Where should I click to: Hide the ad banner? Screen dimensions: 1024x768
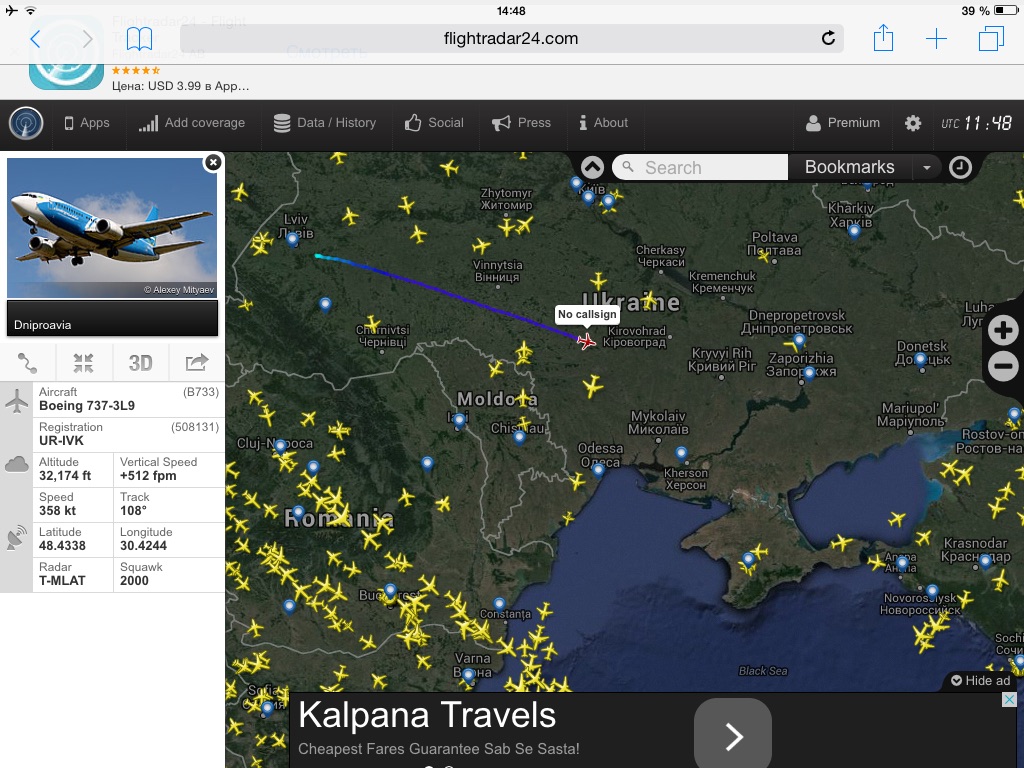point(980,680)
